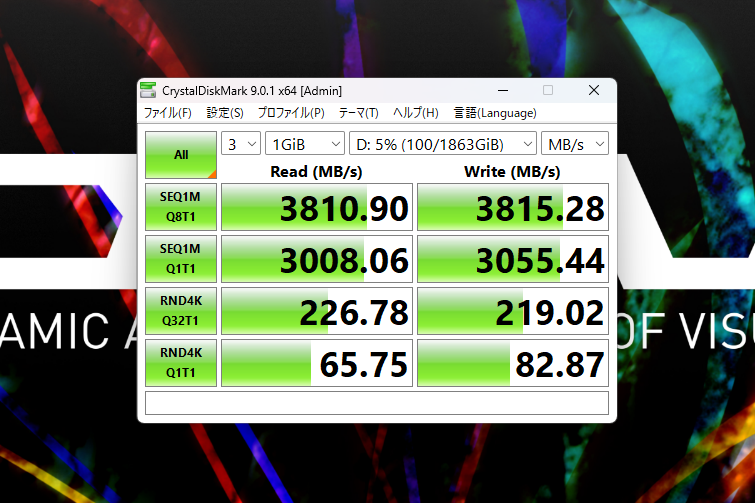Click the RND4K Q32T1 write value 219.02
The height and width of the screenshot is (503, 755).
(513, 311)
